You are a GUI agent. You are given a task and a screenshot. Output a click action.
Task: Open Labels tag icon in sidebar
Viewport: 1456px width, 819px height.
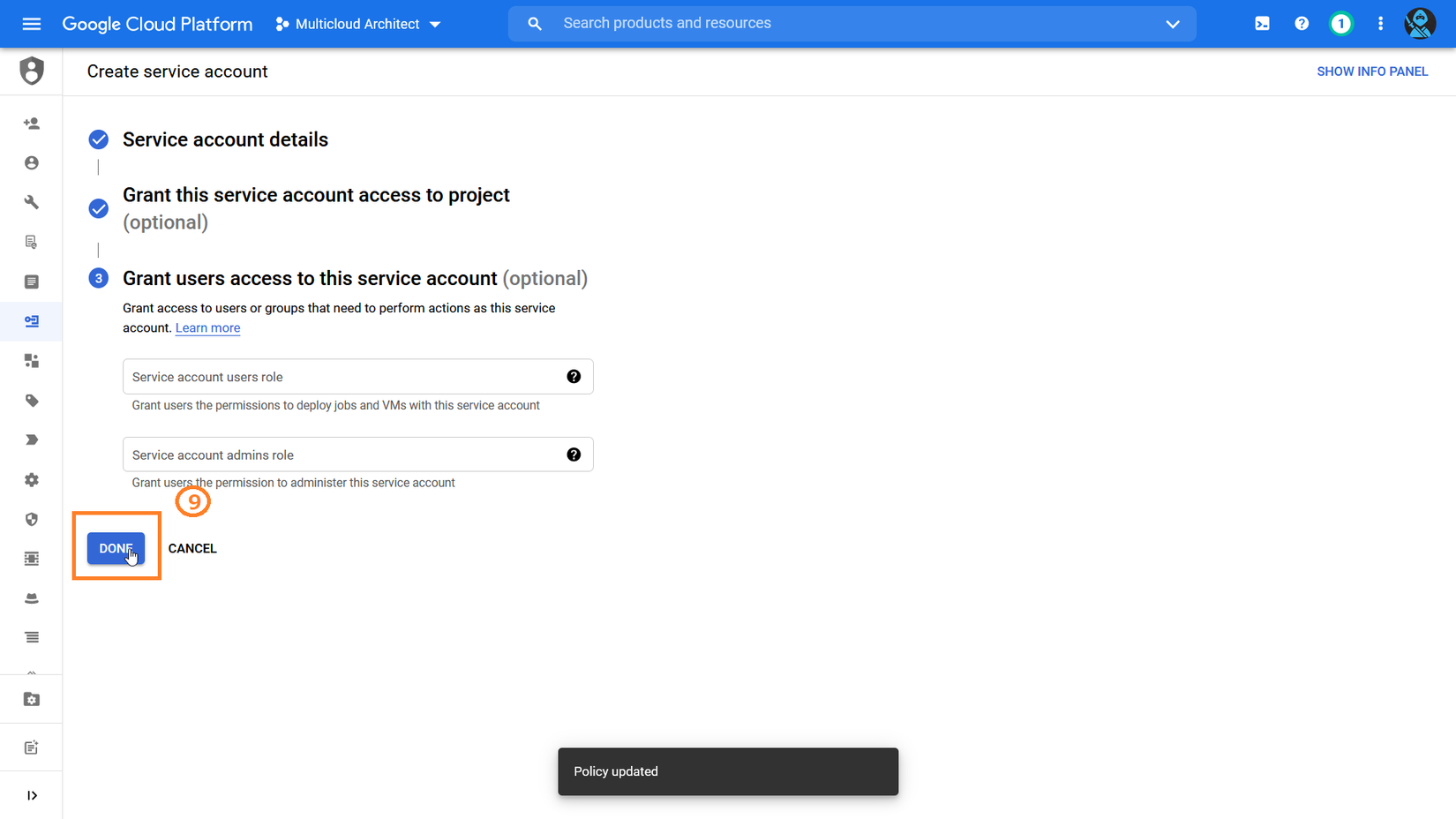pos(32,401)
